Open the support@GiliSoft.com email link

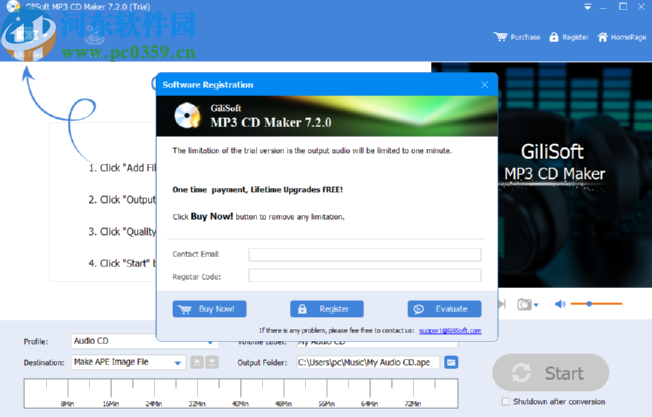click(x=450, y=331)
